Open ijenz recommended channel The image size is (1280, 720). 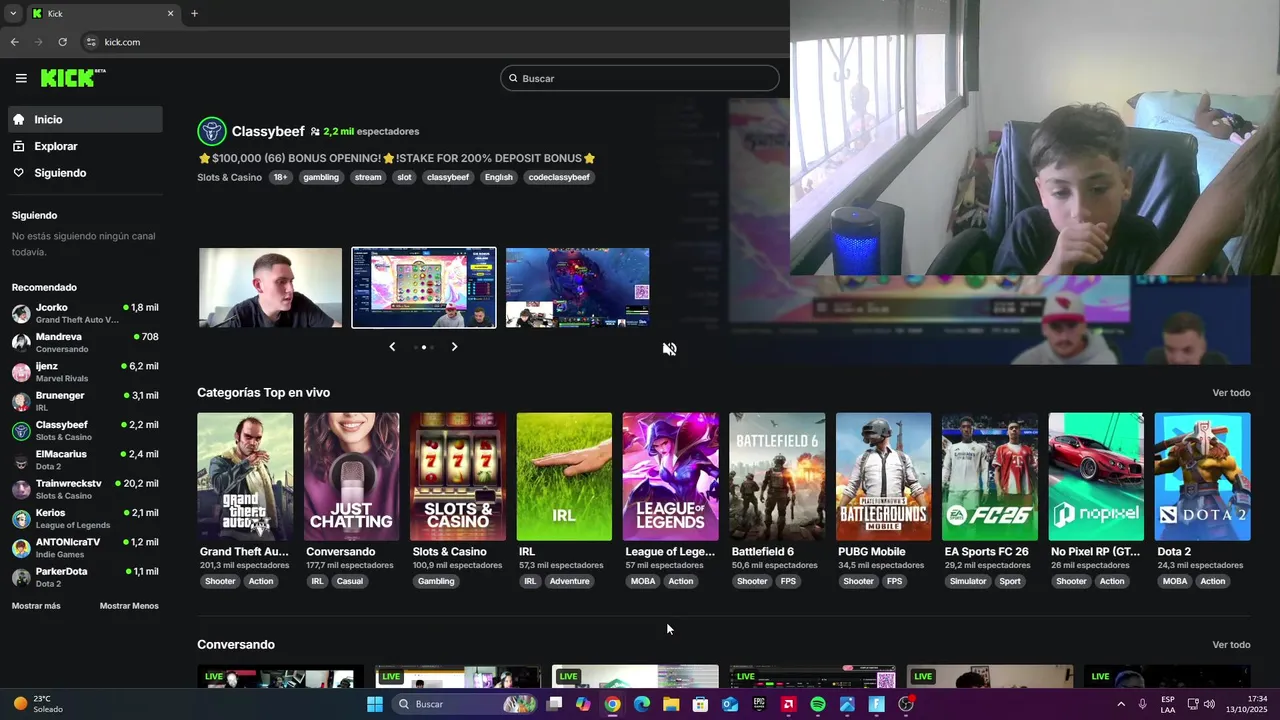point(85,372)
